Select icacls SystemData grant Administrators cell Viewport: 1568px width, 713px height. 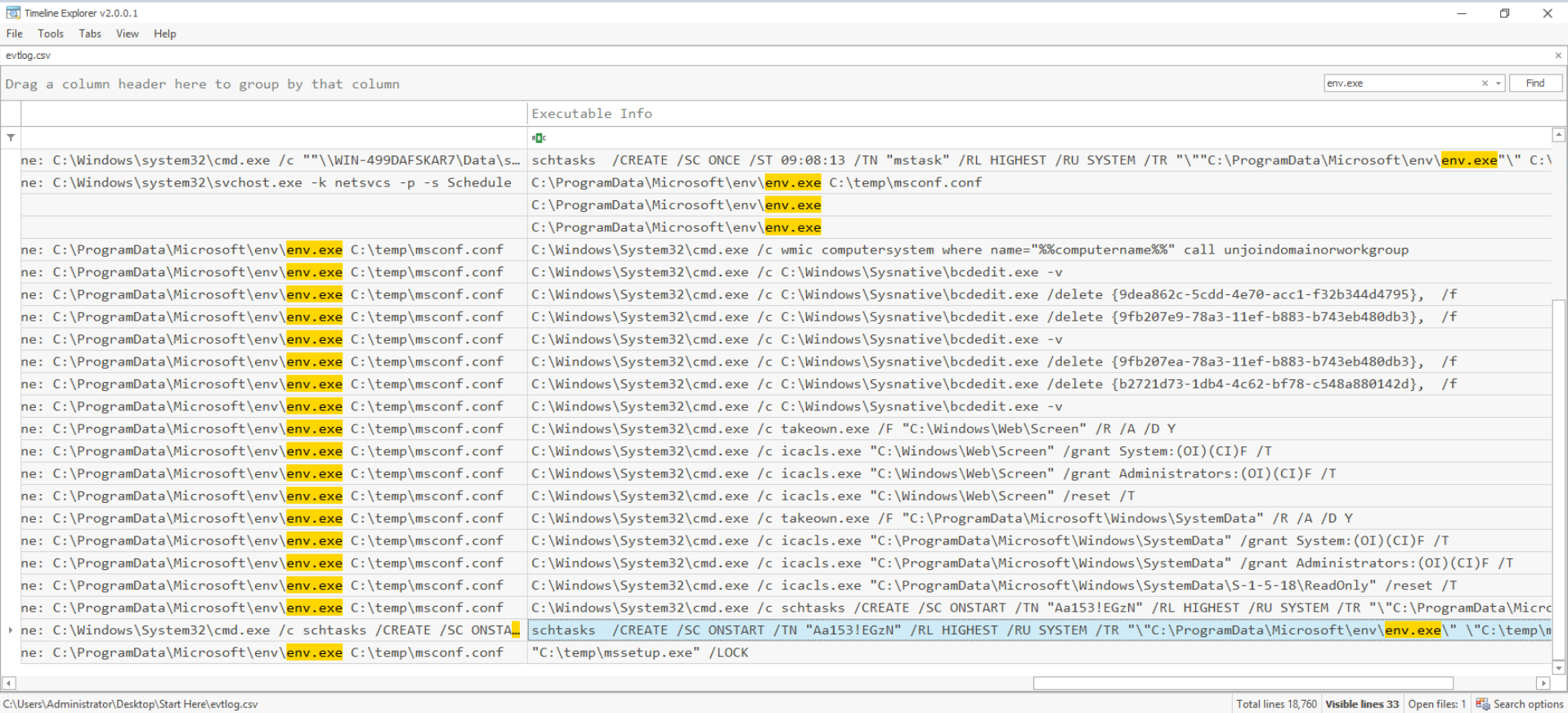[1039, 563]
